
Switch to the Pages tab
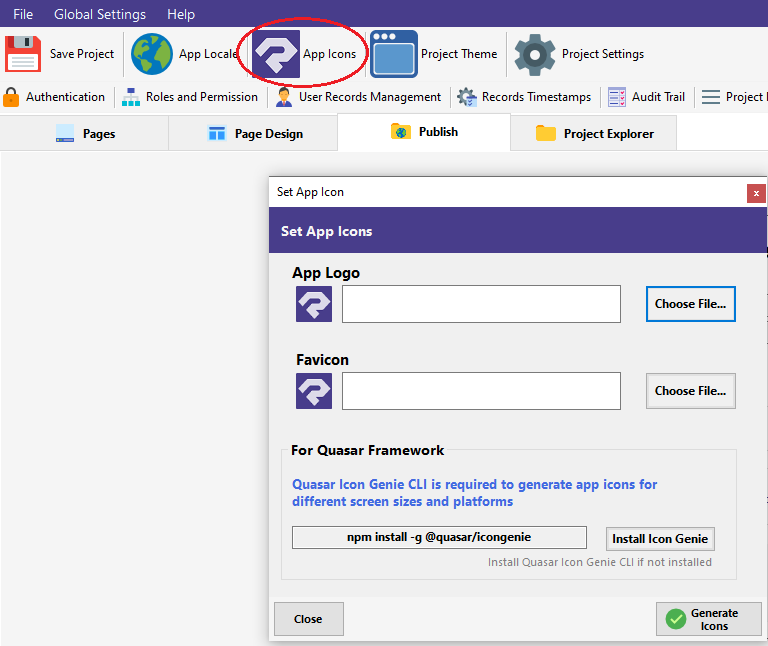(86, 134)
